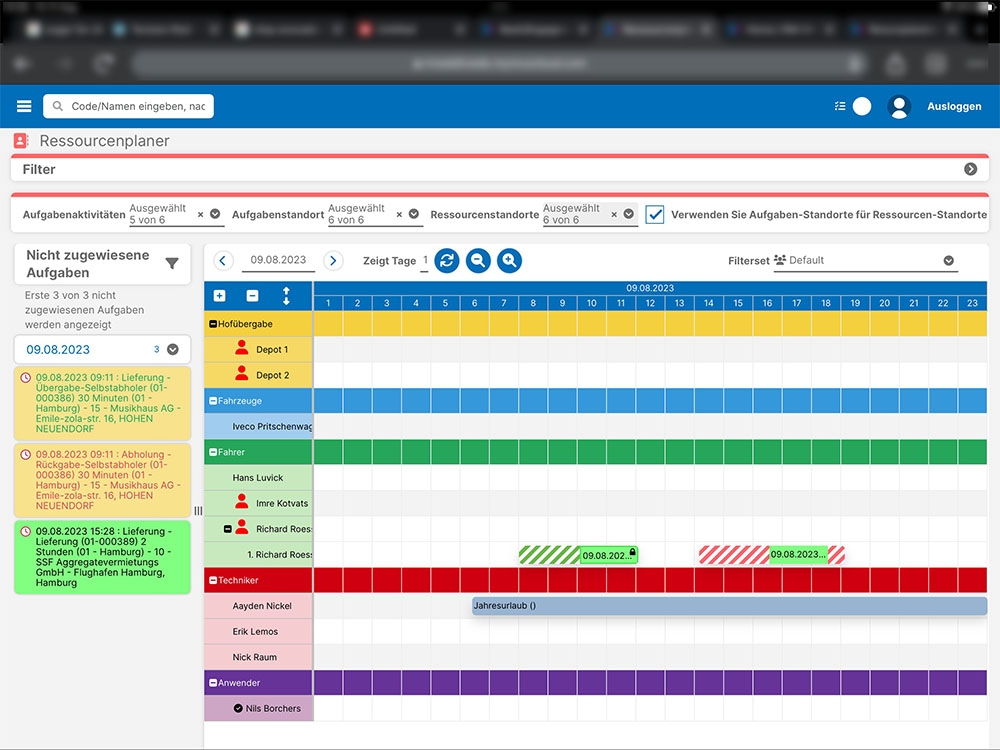Uncheck Verwenden Sie Aufgaben-Standorte checkbox
1000x750 pixels.
(x=654, y=214)
